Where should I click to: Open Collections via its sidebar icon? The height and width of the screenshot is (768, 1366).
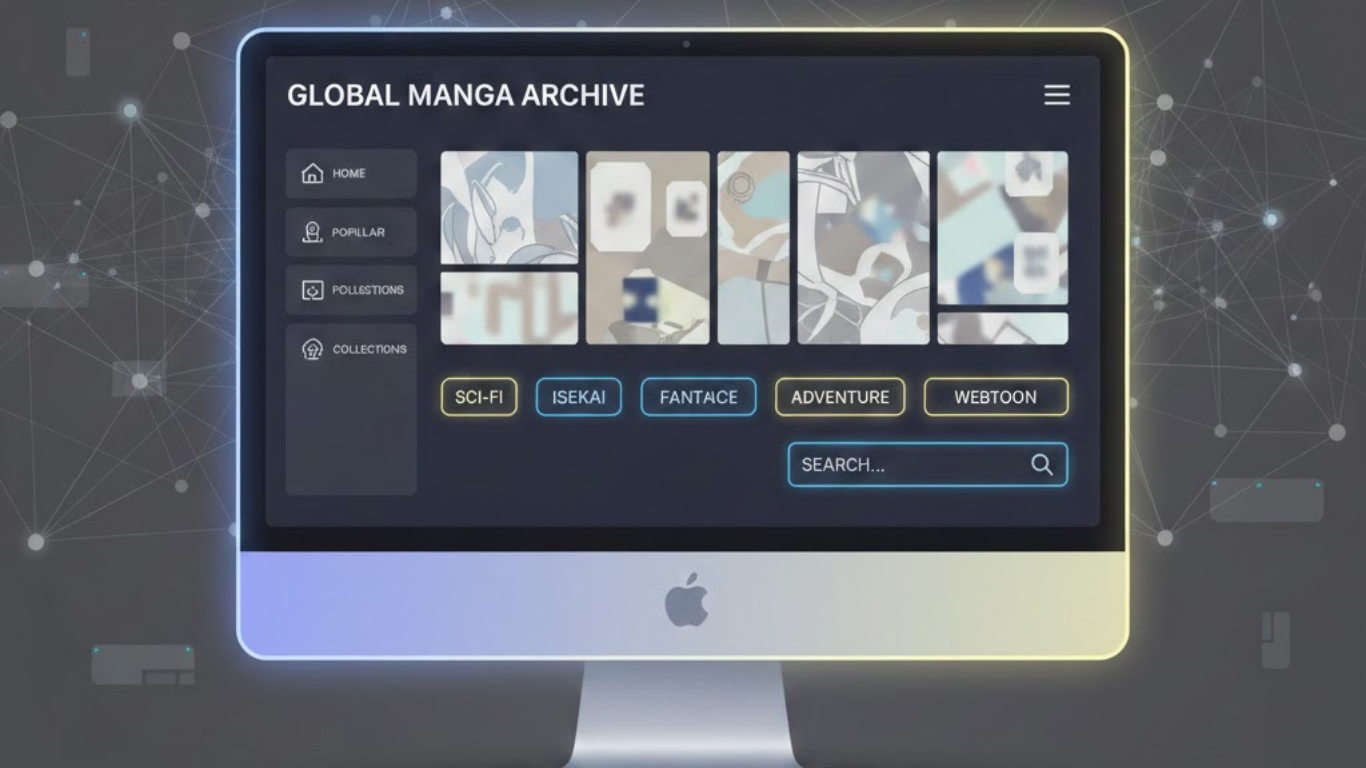pos(312,349)
